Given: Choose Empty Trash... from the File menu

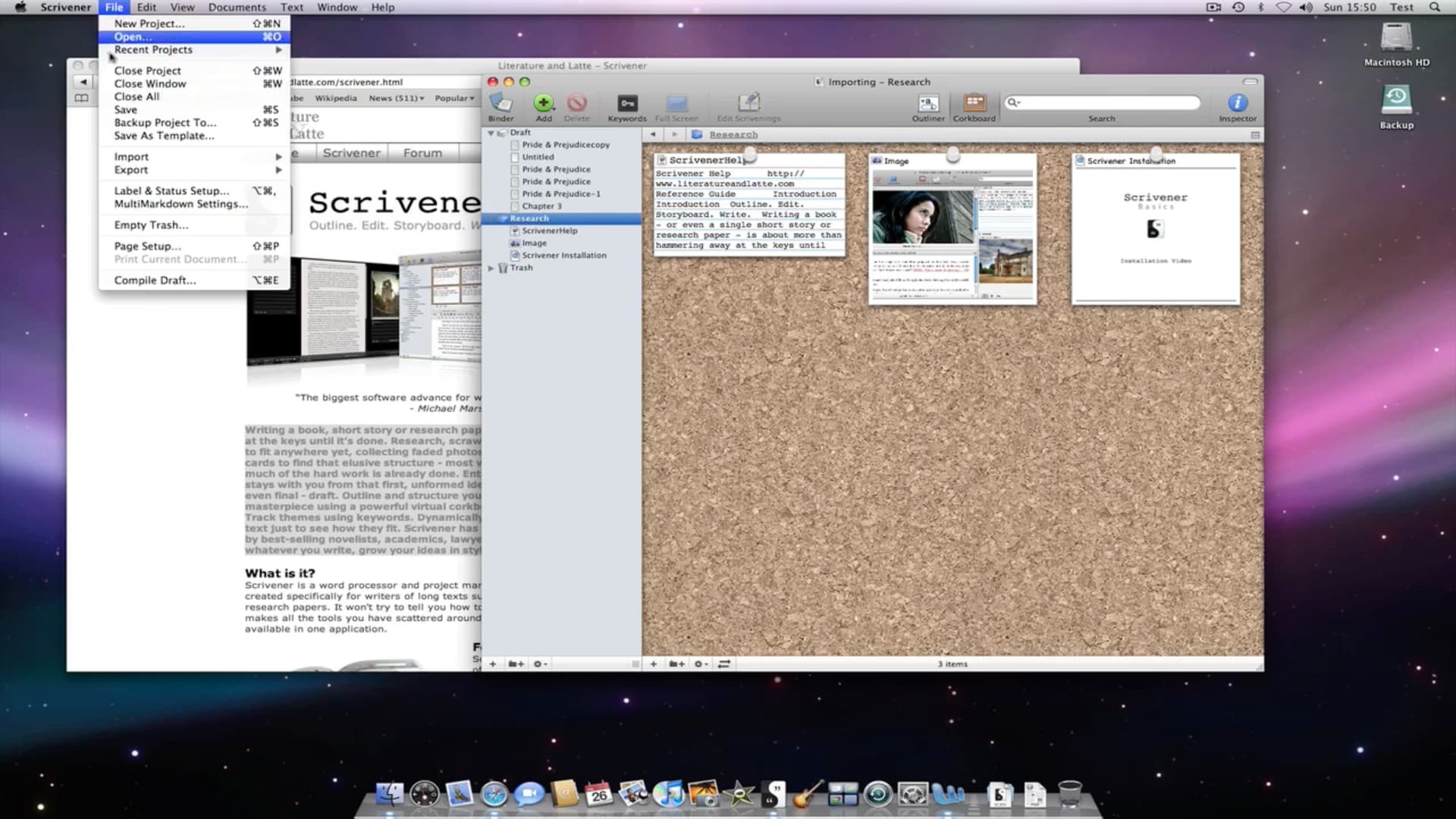Looking at the screenshot, I should pyautogui.click(x=194, y=224).
